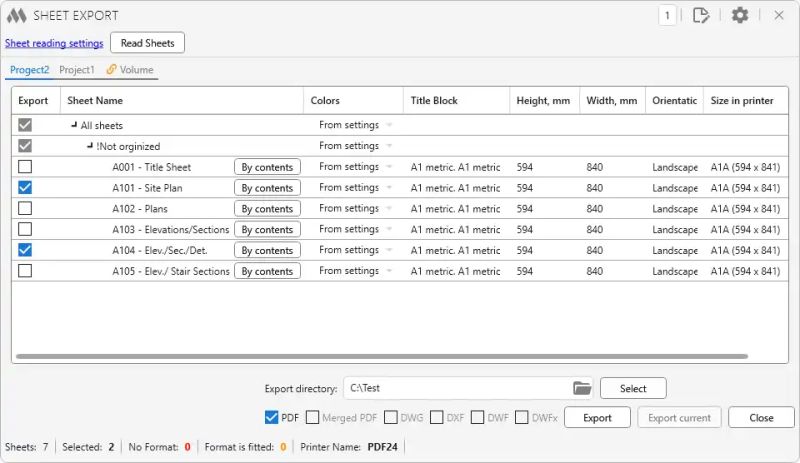Image resolution: width=800 pixels, height=463 pixels.
Task: Click the Colors column header
Action: [x=353, y=101]
